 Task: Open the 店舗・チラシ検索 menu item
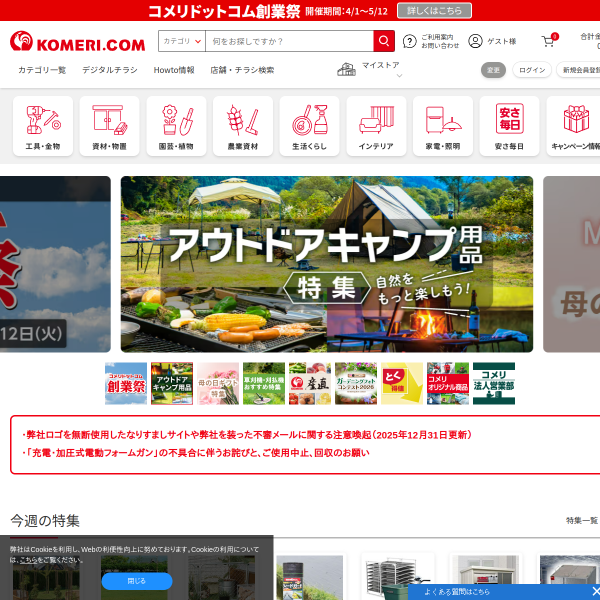[242, 70]
